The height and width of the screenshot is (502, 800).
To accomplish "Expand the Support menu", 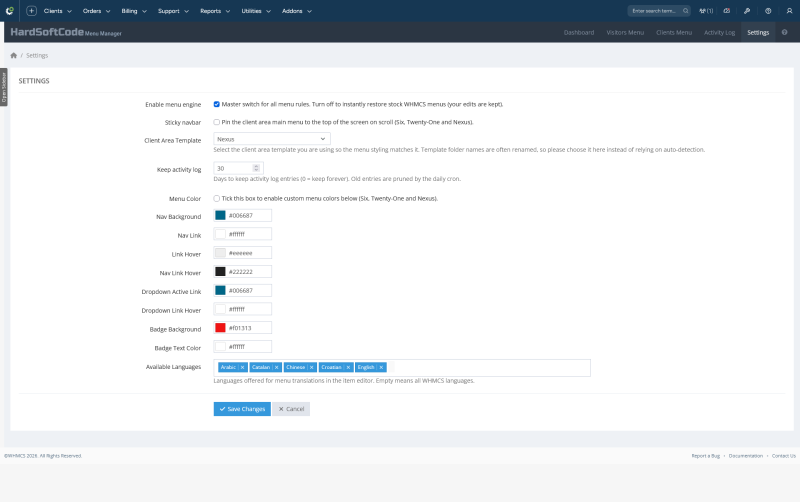I will pyautogui.click(x=173, y=11).
